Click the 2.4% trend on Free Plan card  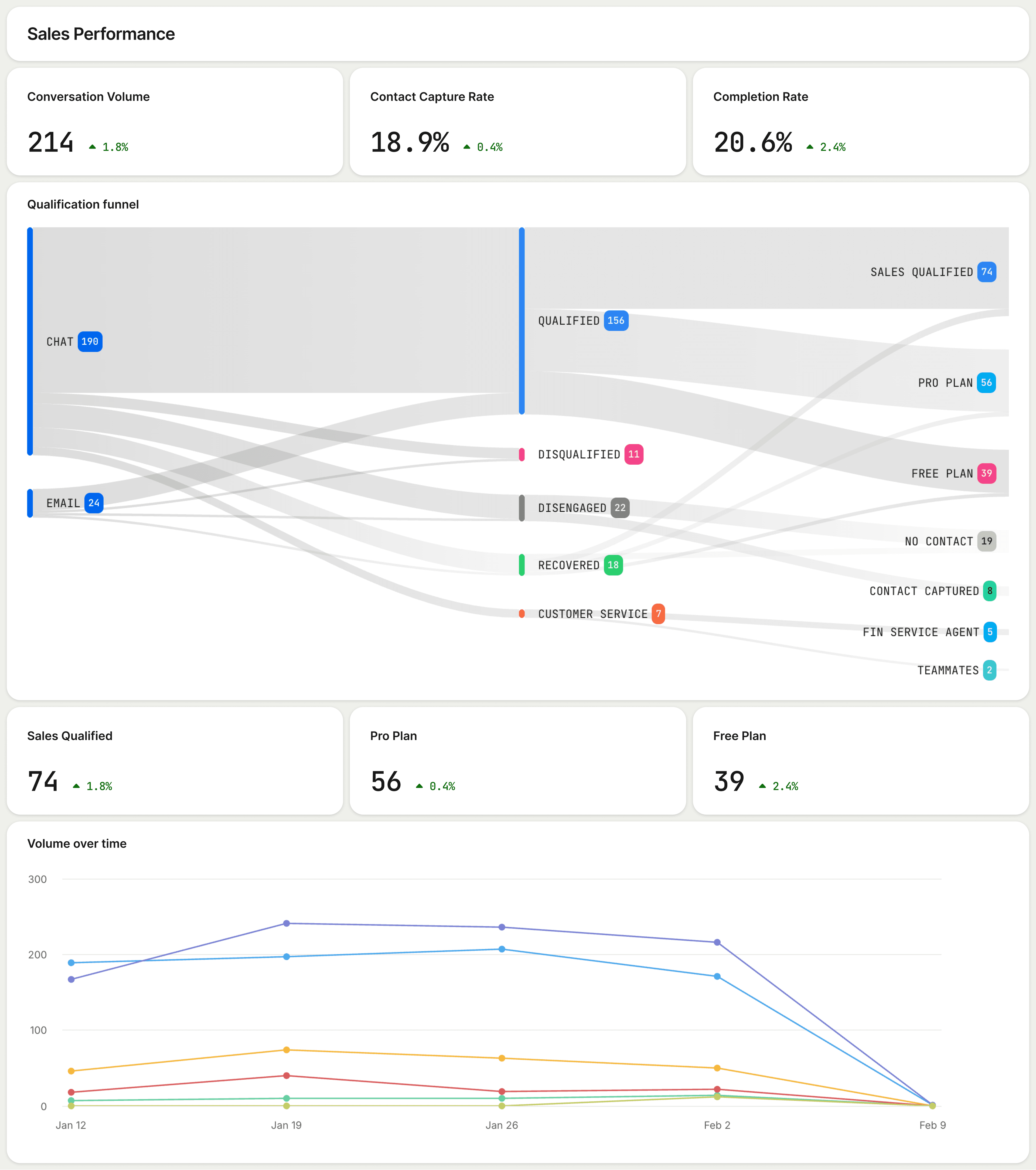pyautogui.click(x=778, y=786)
